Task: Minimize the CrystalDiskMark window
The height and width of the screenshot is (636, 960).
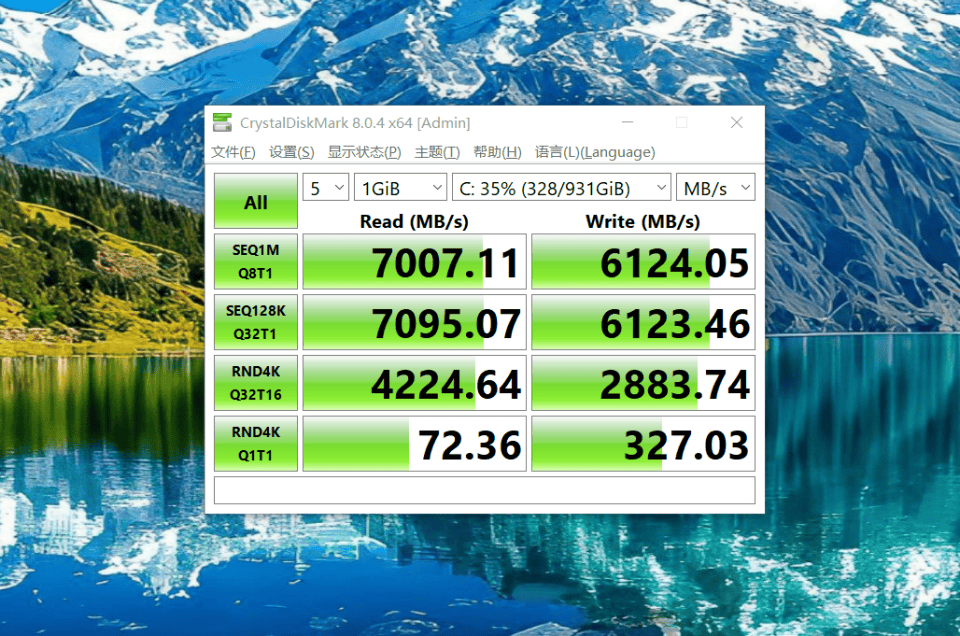Action: click(628, 122)
